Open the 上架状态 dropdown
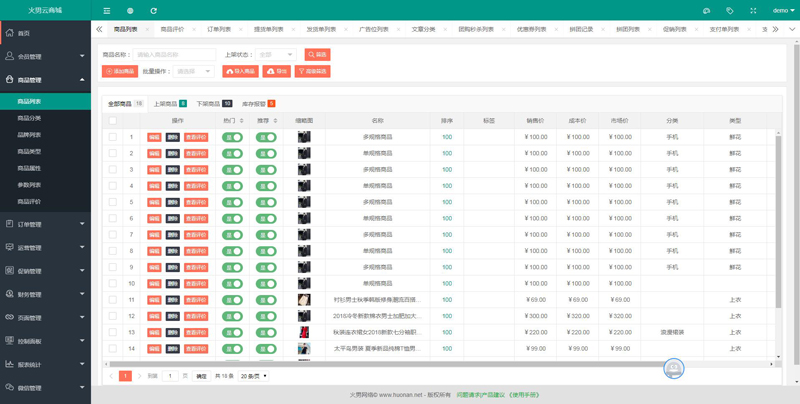The image size is (800, 404). tap(276, 54)
